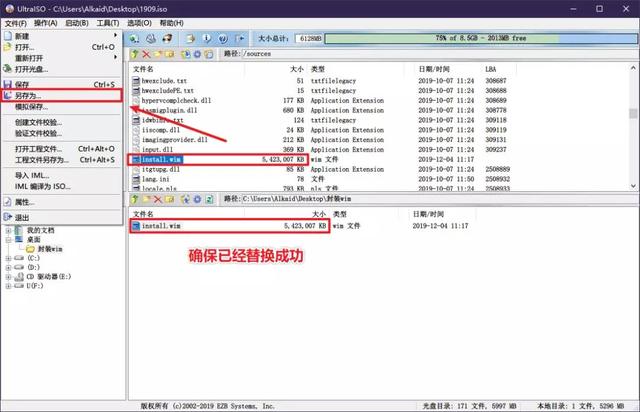Open the 选项(O) menu
This screenshot has width=640, height=412.
[139, 23]
